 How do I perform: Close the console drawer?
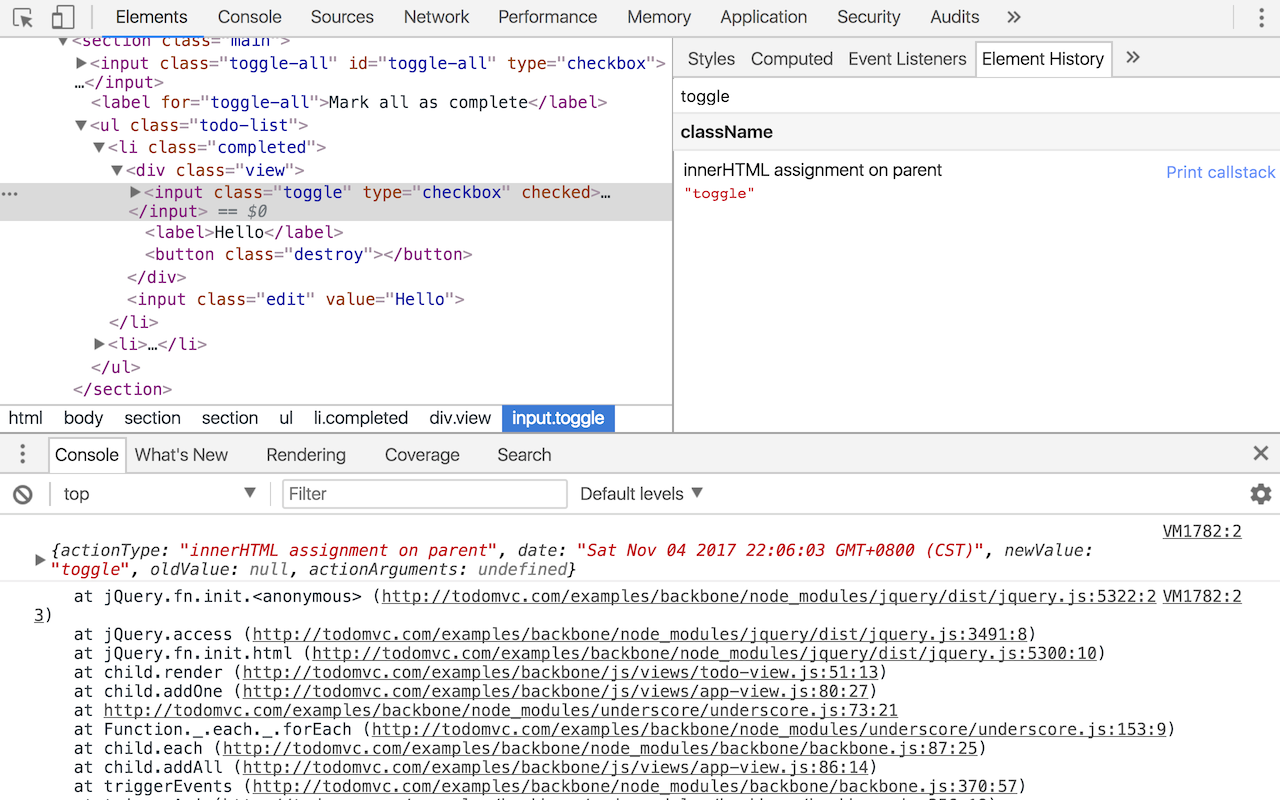point(1260,454)
